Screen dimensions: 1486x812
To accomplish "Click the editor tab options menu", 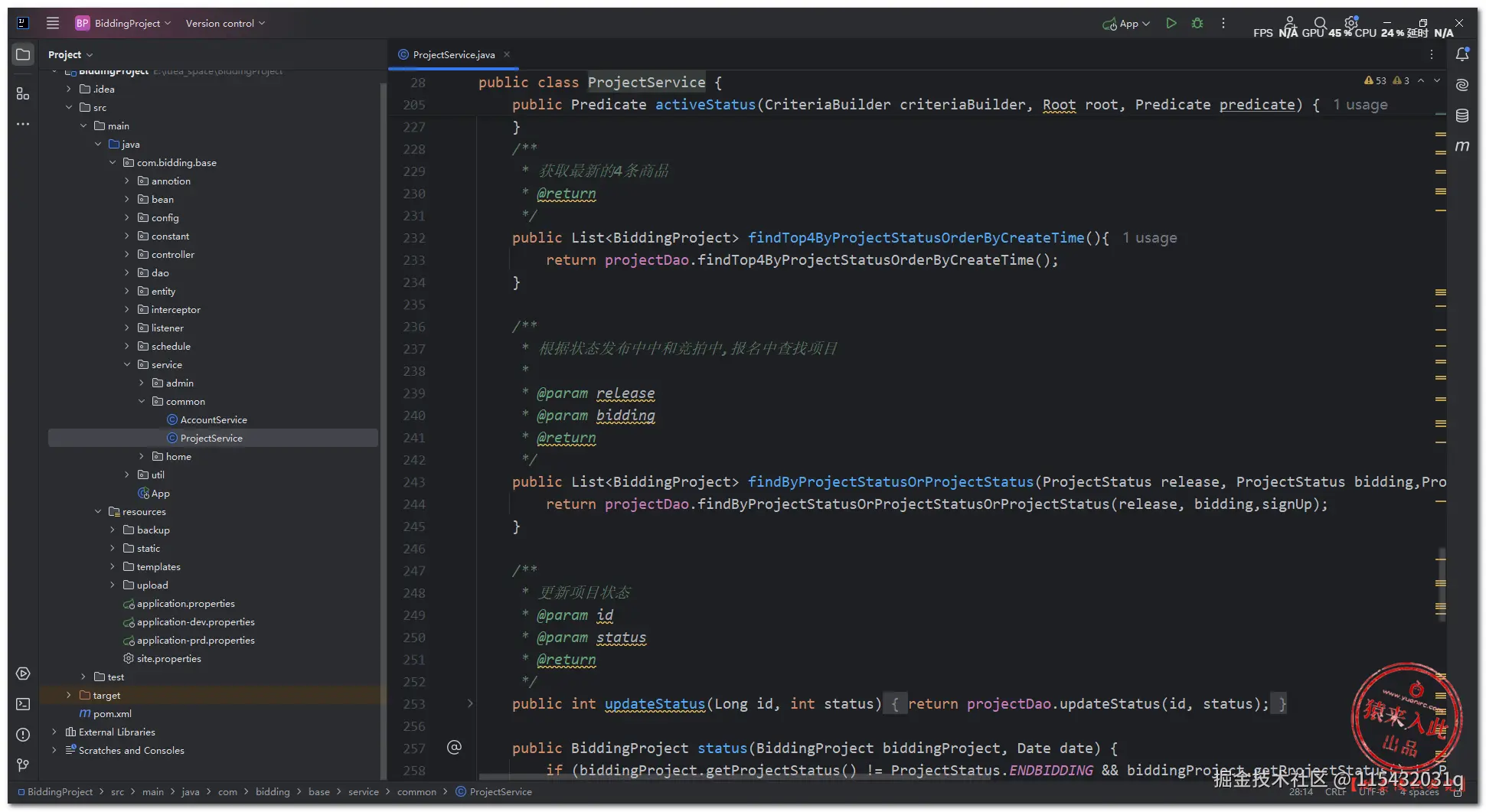I will click(1432, 54).
